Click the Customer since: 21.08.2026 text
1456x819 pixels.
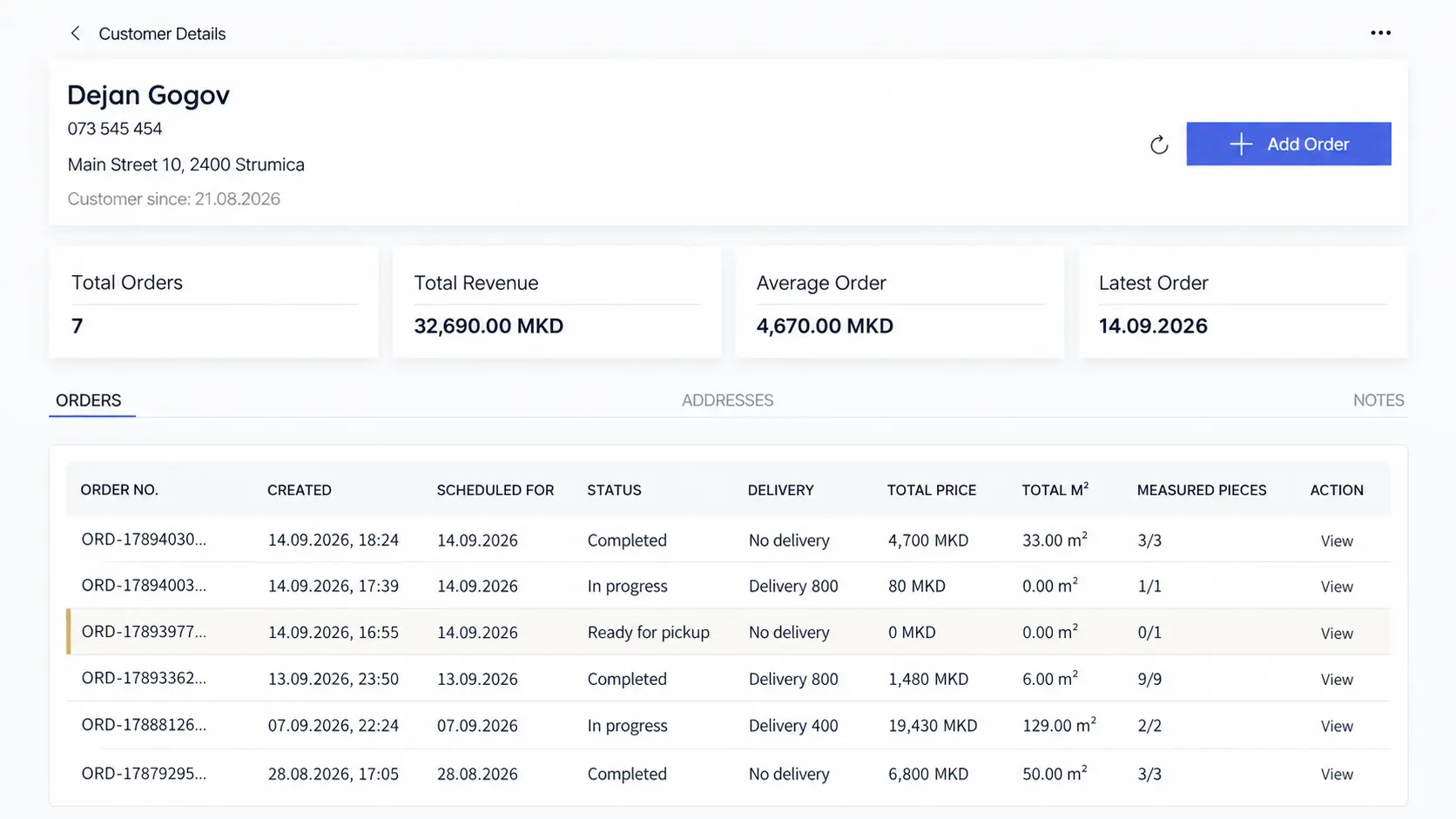coord(174,199)
